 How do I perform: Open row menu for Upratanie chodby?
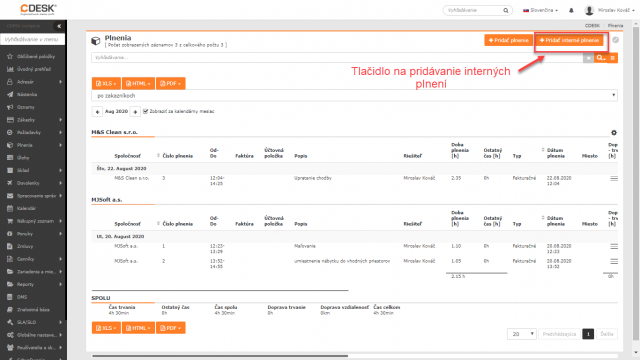coord(614,178)
